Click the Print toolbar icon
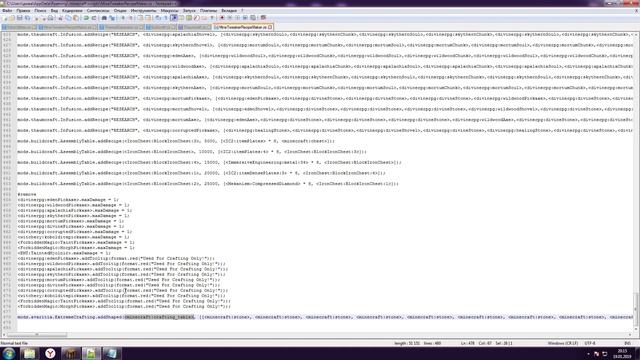 51,18
